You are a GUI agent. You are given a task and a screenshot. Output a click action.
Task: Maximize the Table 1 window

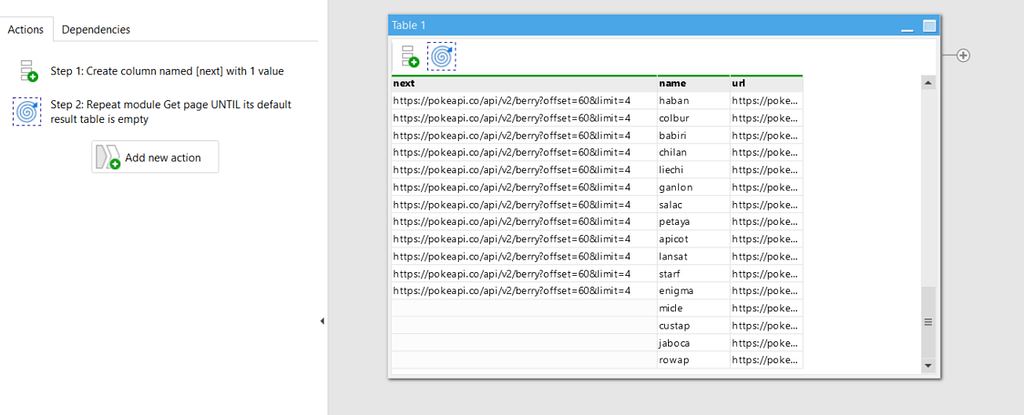[929, 26]
